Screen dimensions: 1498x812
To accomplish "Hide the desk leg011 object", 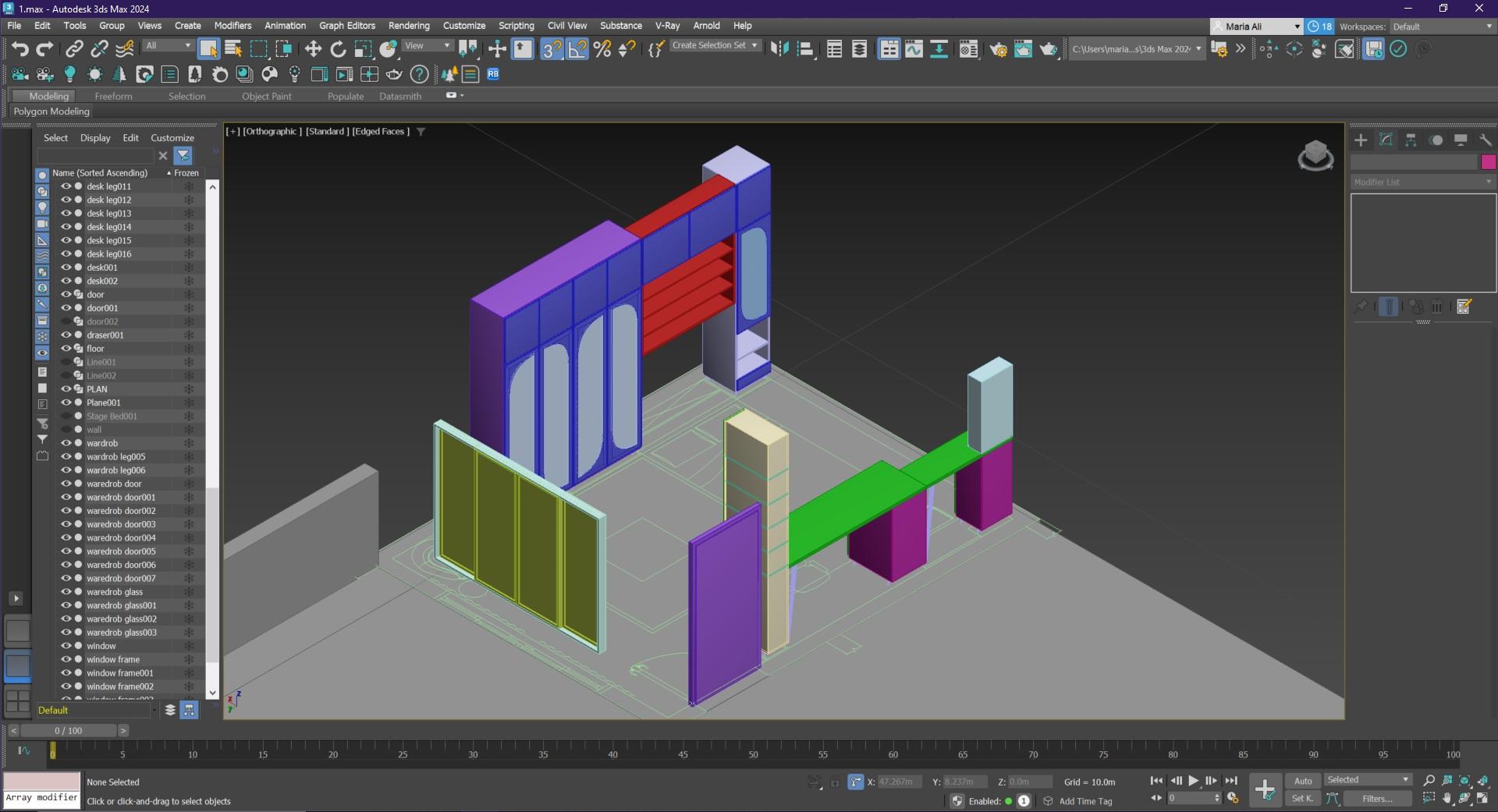I will click(x=66, y=186).
